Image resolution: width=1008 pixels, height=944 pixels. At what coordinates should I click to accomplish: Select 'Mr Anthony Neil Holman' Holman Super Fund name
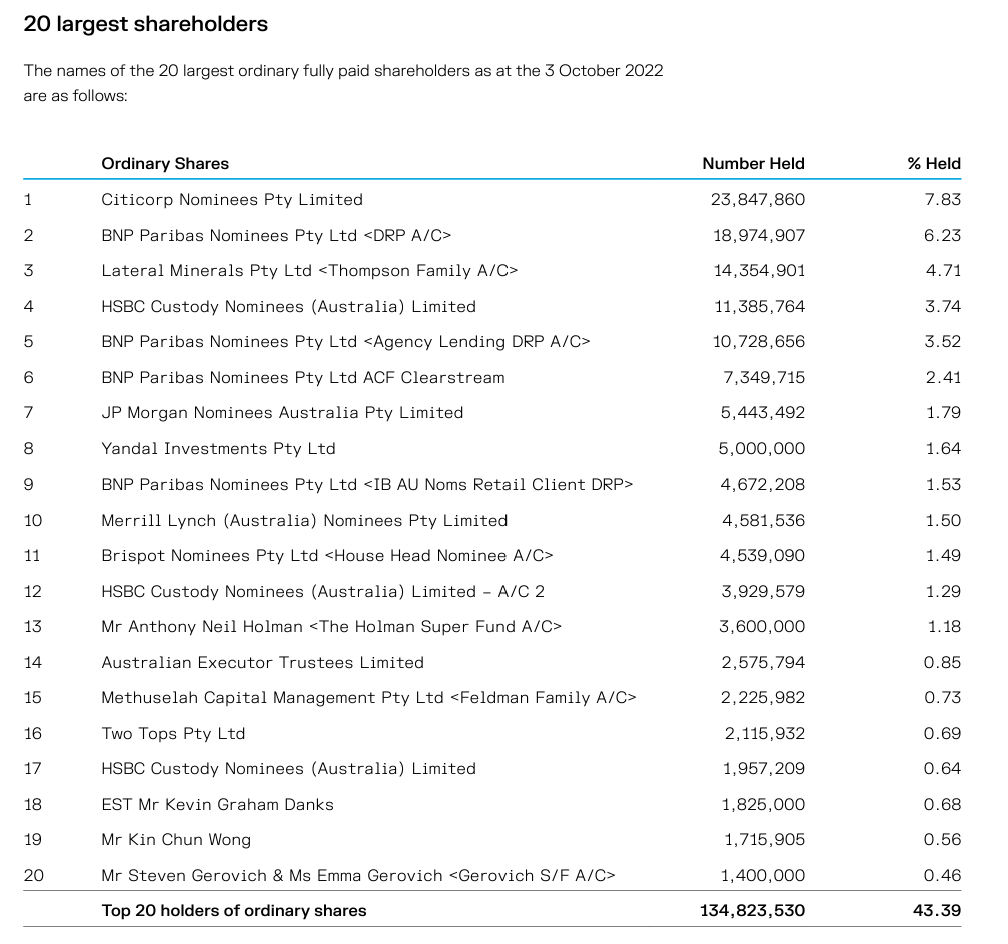pyautogui.click(x=332, y=627)
